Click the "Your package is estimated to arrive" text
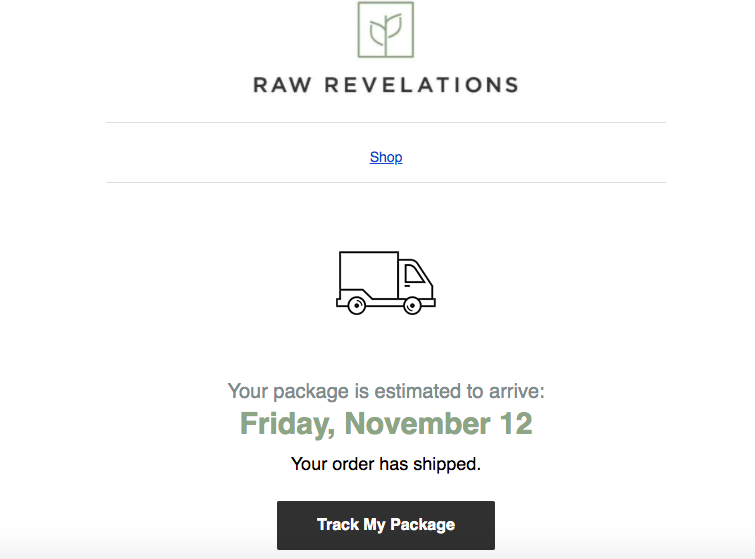755x559 pixels. click(385, 391)
